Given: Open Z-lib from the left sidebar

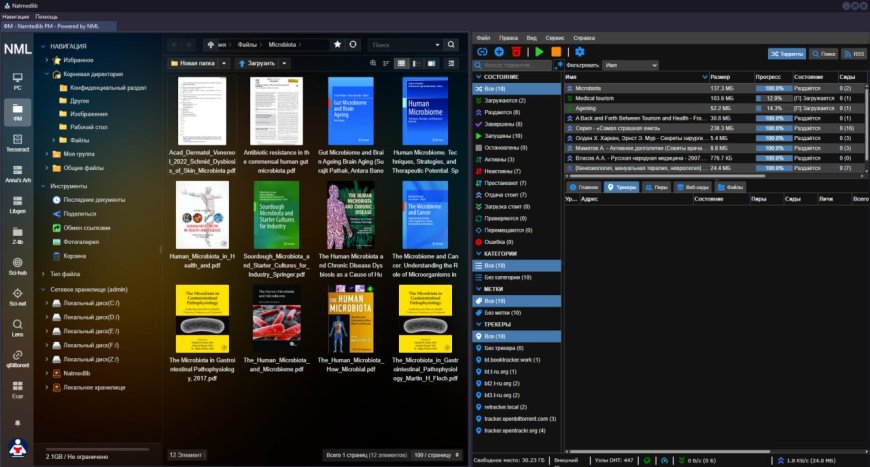Looking at the screenshot, I should pyautogui.click(x=18, y=236).
